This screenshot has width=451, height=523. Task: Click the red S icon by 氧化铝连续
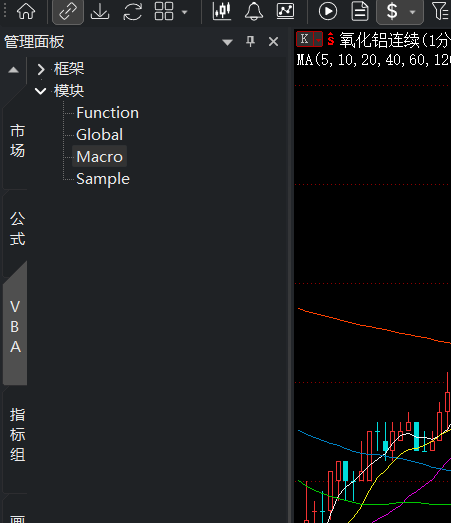[x=331, y=39]
